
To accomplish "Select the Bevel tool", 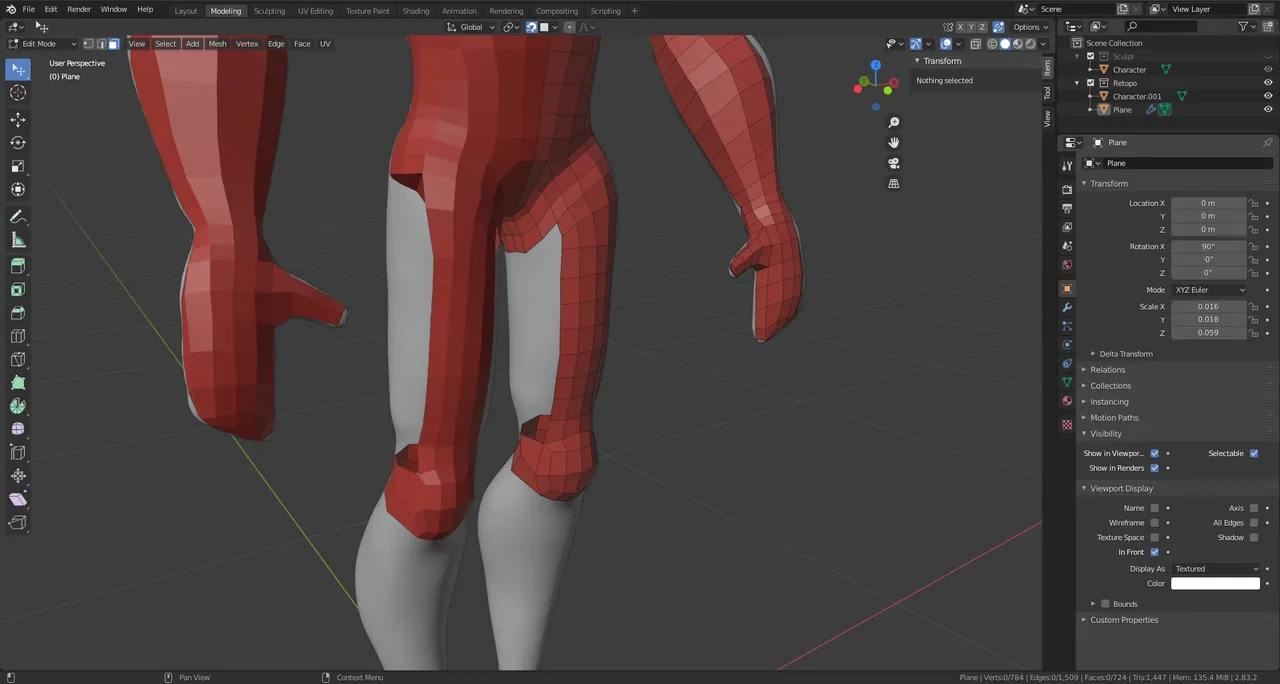I will [x=18, y=313].
